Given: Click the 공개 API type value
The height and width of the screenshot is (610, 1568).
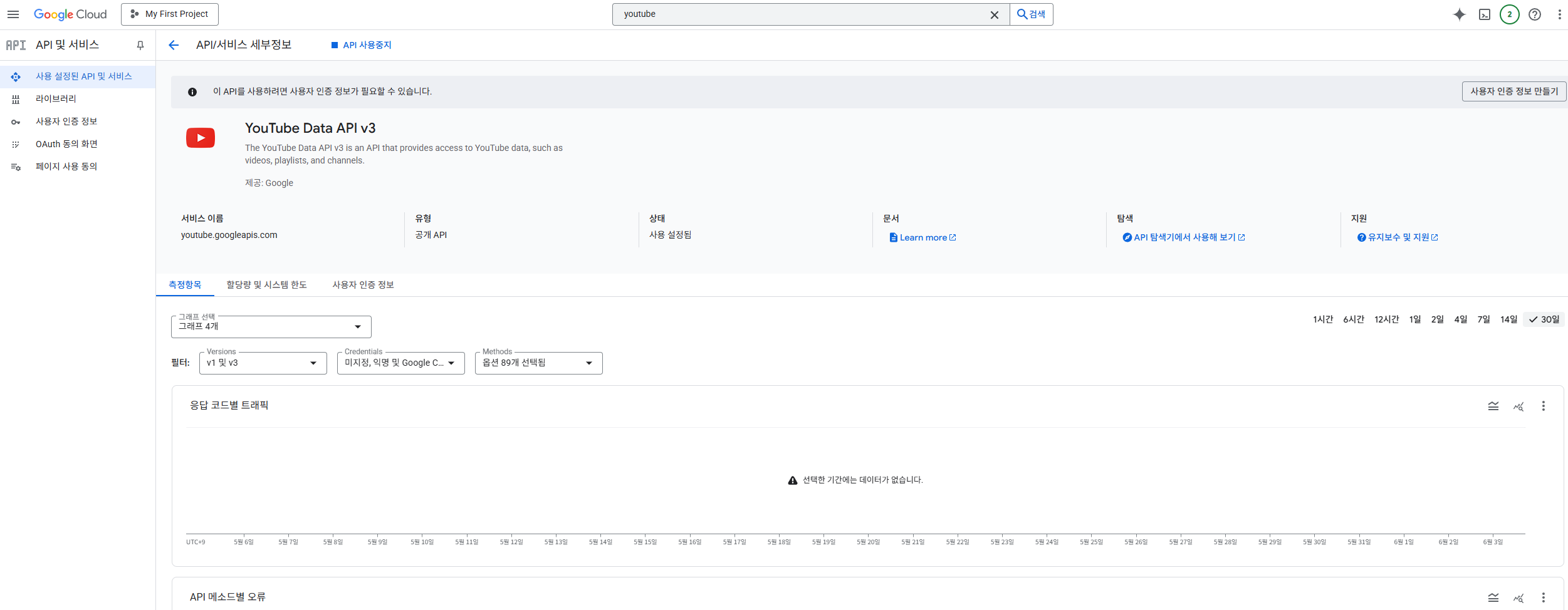Looking at the screenshot, I should click(x=431, y=235).
